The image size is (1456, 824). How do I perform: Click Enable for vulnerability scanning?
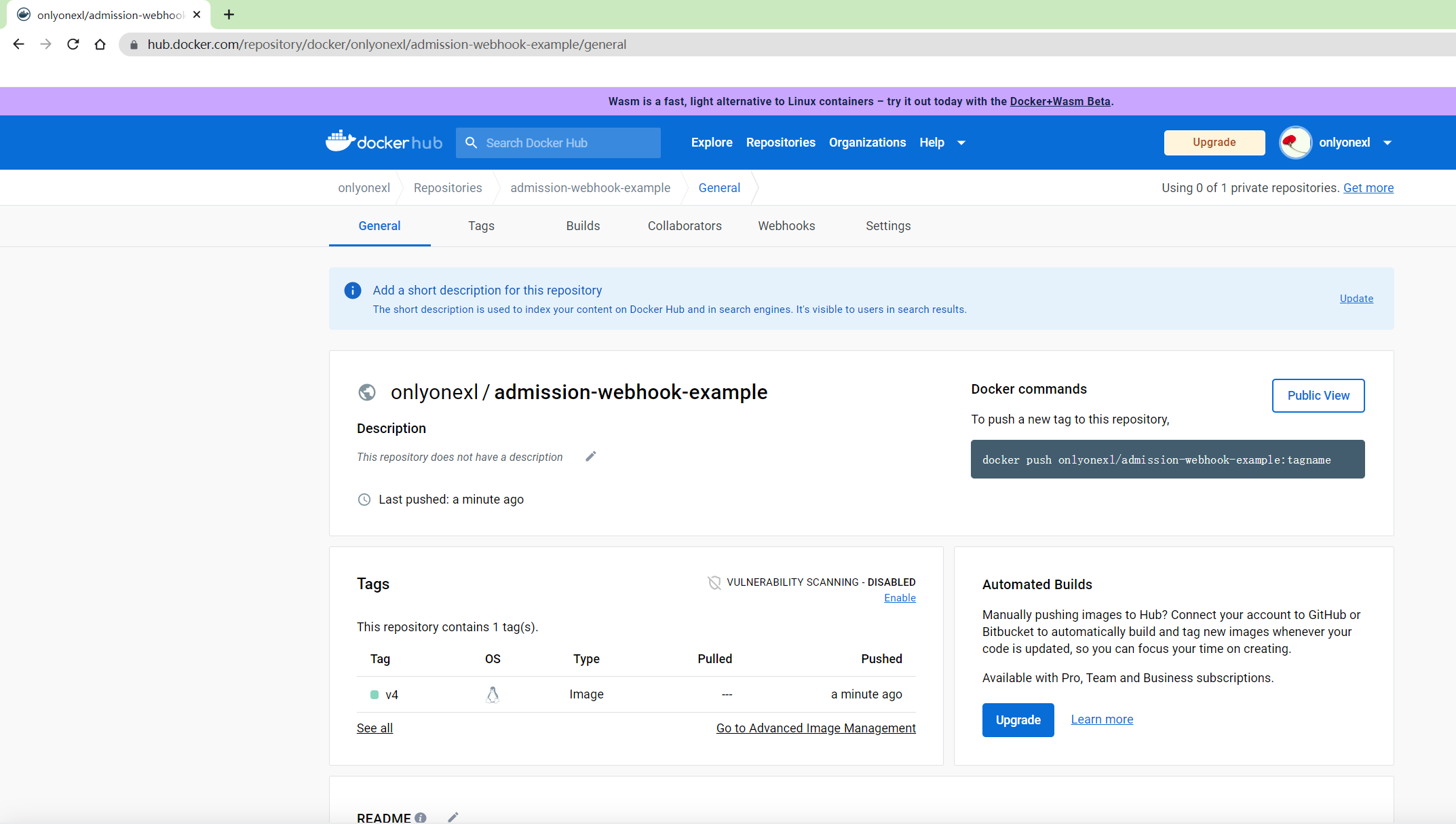(x=900, y=598)
